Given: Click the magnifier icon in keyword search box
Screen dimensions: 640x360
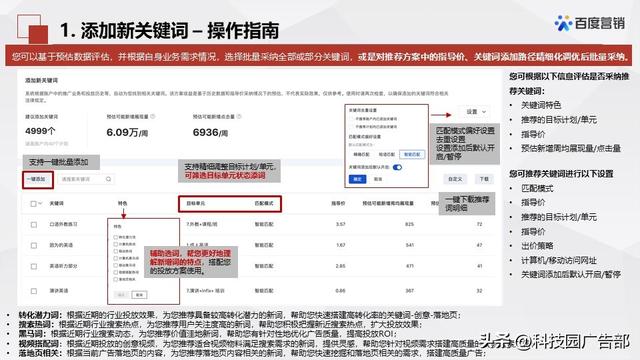Looking at the screenshot, I should pyautogui.click(x=109, y=179).
